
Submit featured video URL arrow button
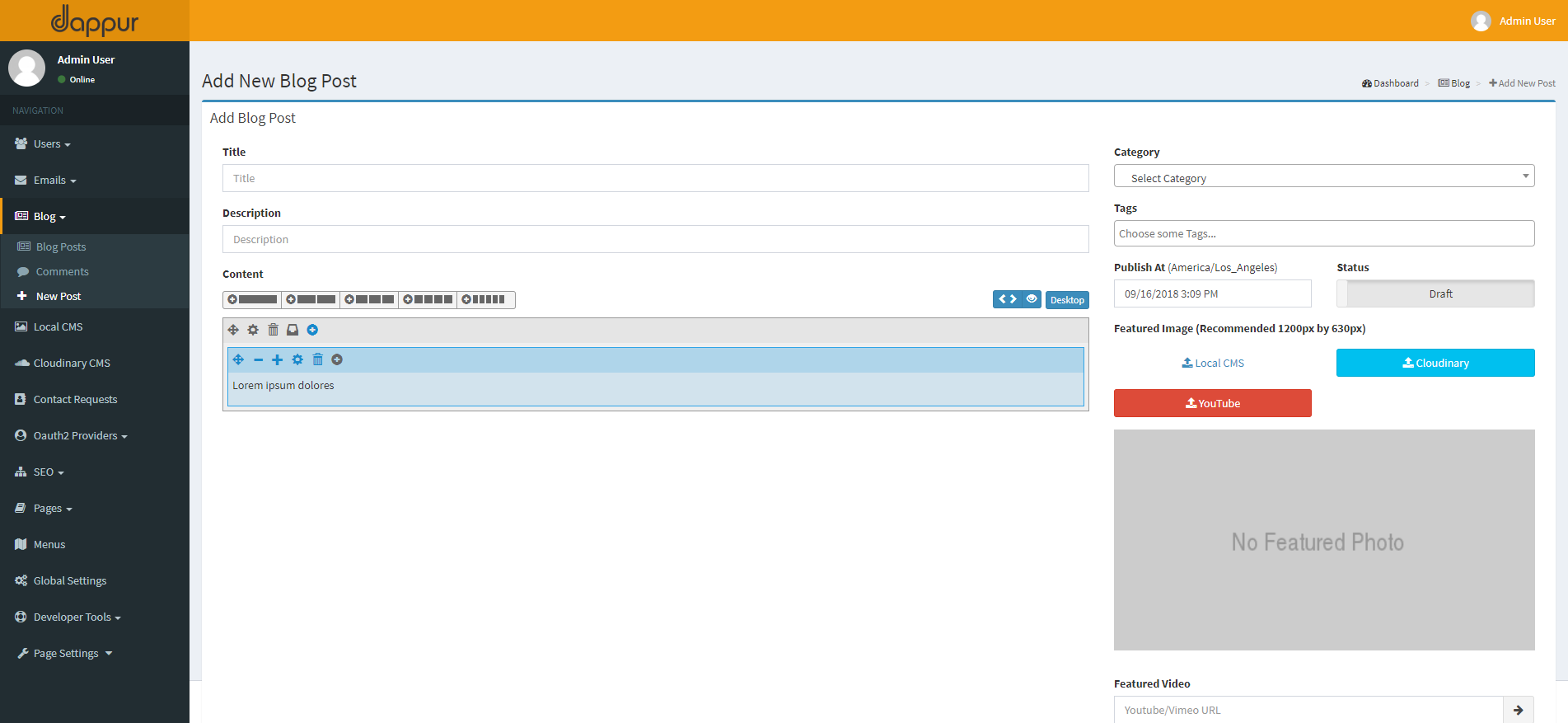pos(1519,710)
